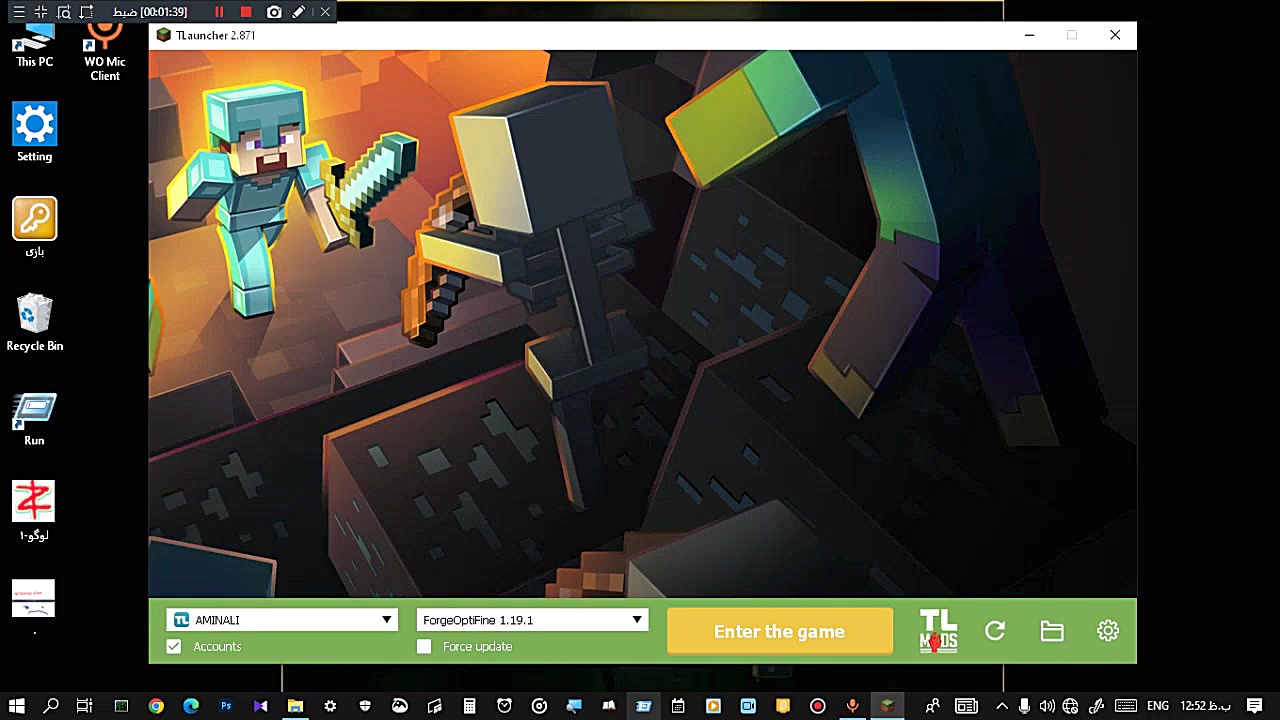Stop the screen recording

pyautogui.click(x=246, y=12)
